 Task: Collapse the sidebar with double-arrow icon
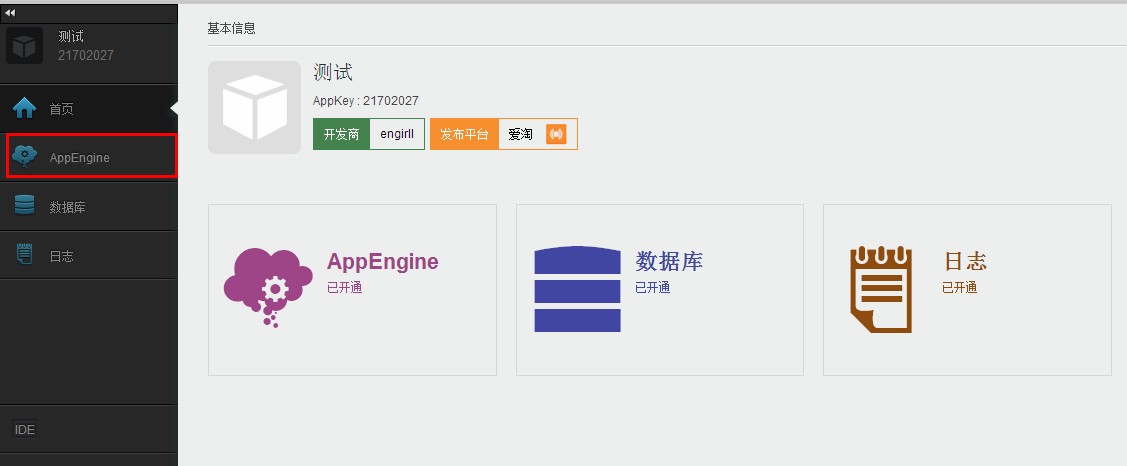click(x=10, y=13)
